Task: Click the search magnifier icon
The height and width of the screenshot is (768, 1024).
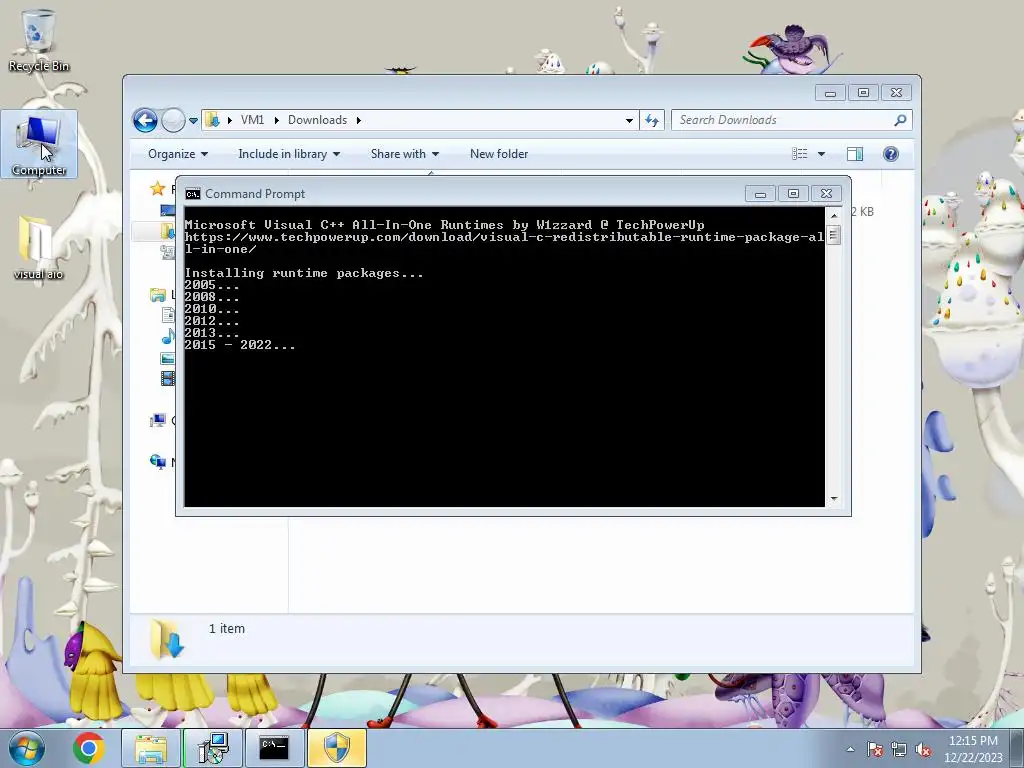Action: click(x=901, y=120)
